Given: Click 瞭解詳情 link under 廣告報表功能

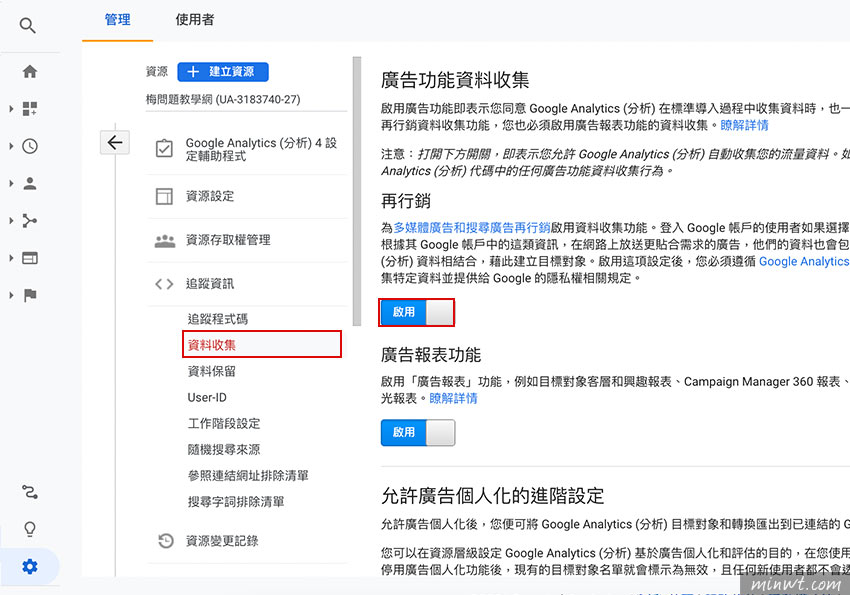Looking at the screenshot, I should 453,398.
